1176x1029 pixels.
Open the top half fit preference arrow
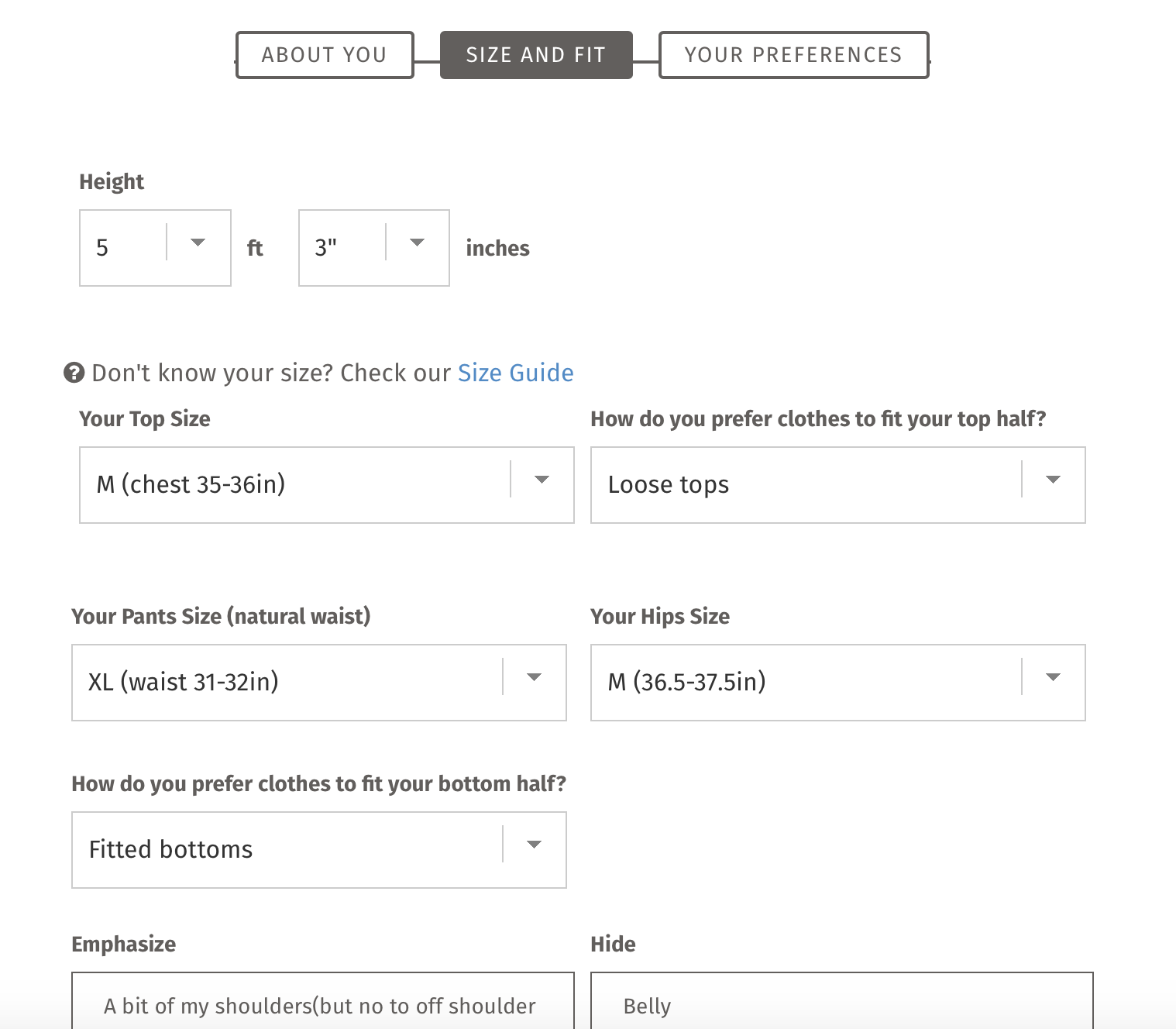(1053, 480)
